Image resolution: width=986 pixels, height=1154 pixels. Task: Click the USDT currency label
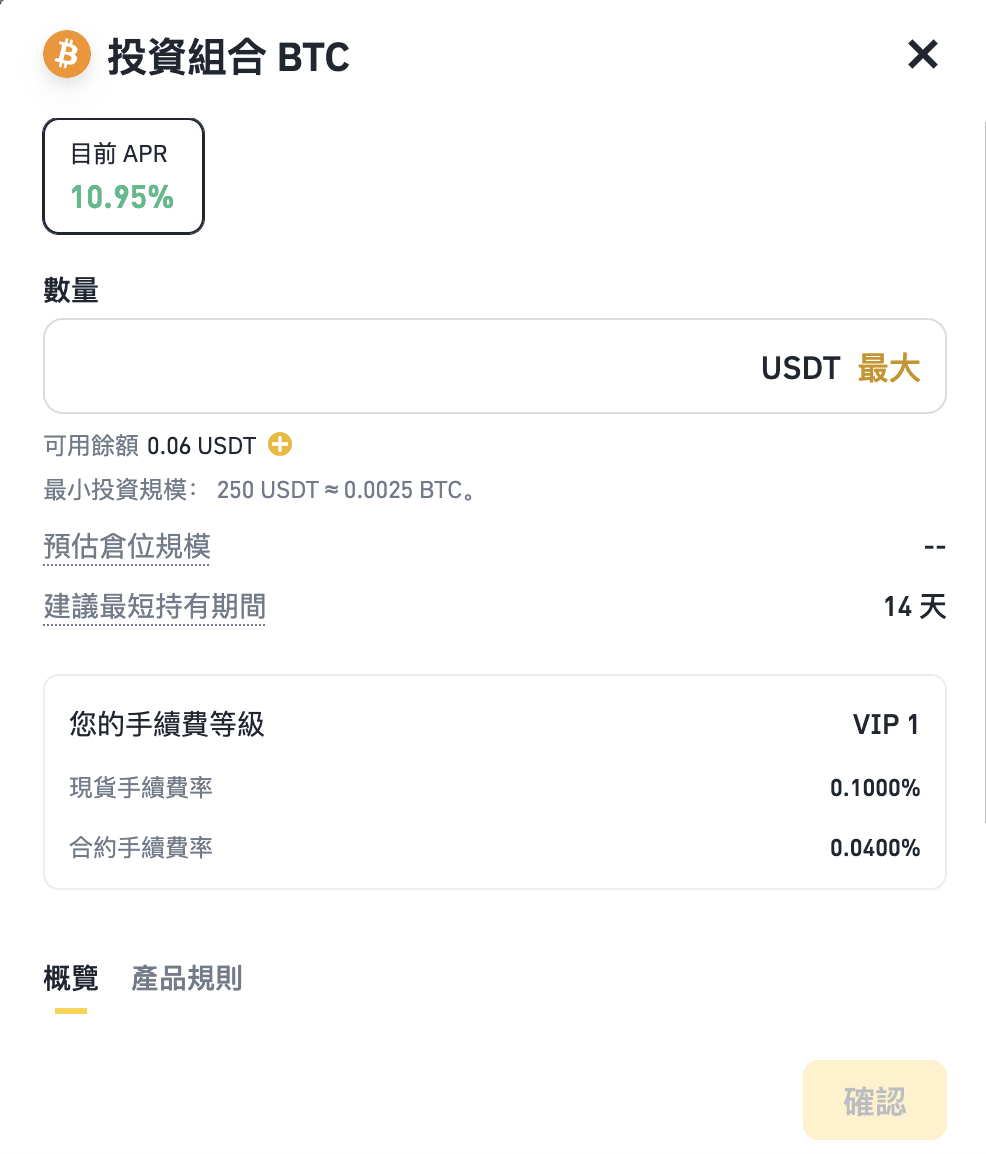(x=800, y=368)
